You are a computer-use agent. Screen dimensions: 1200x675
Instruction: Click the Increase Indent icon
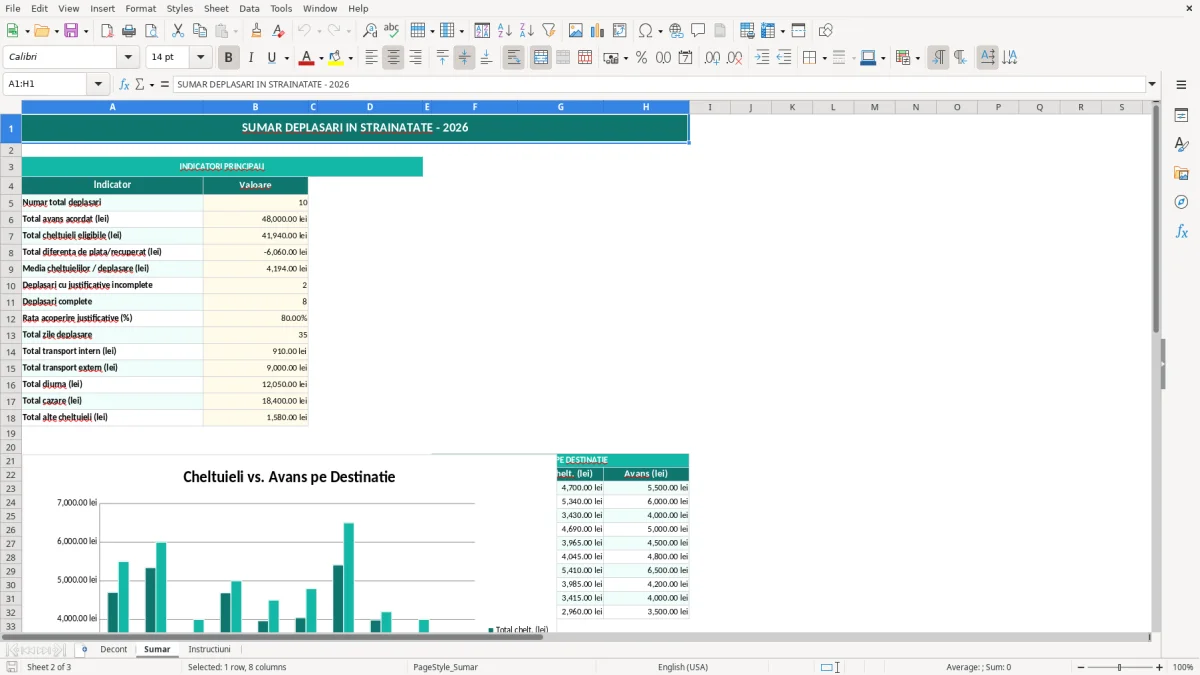762,58
